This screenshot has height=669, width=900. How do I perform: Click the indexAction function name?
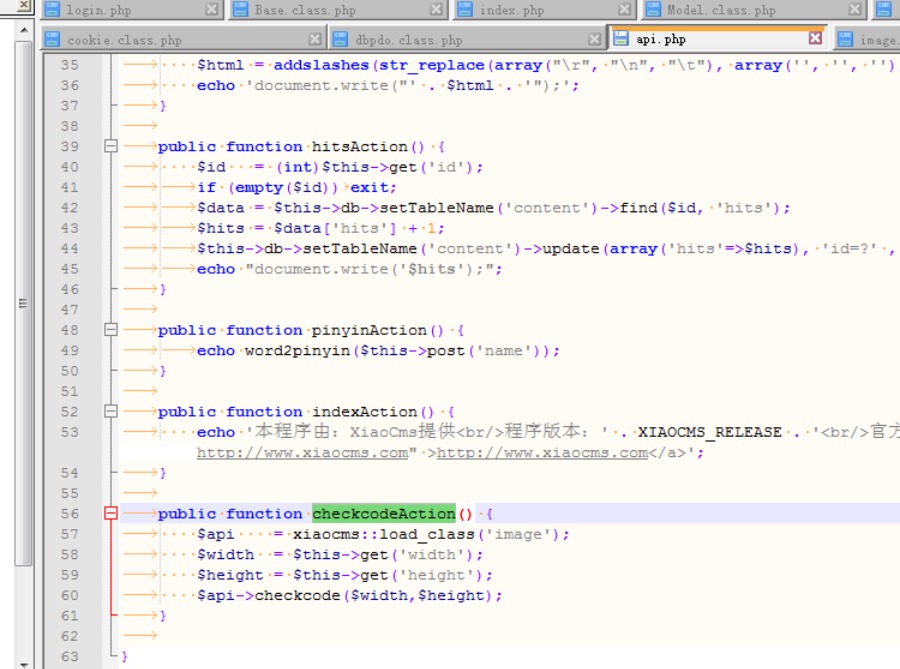(364, 411)
